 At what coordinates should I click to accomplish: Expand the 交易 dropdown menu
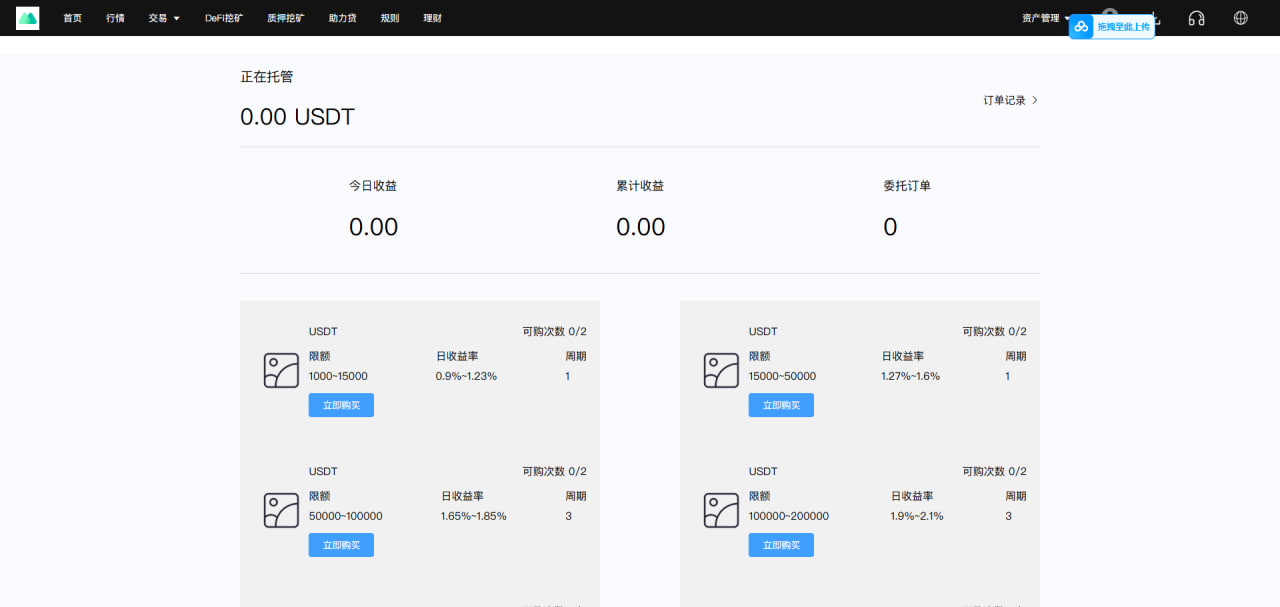164,18
